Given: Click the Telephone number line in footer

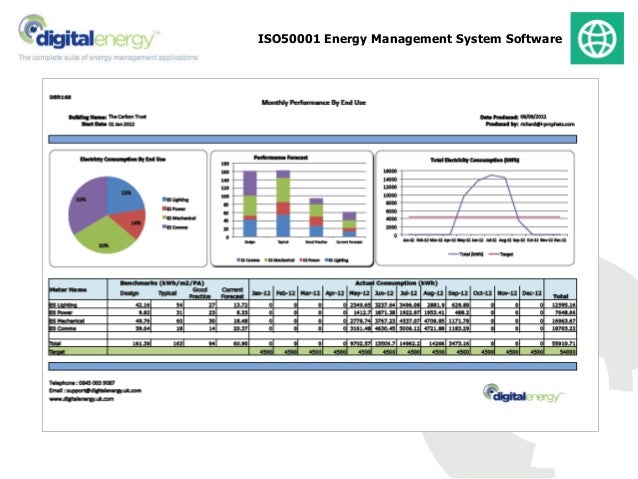Looking at the screenshot, I should pyautogui.click(x=82, y=383).
